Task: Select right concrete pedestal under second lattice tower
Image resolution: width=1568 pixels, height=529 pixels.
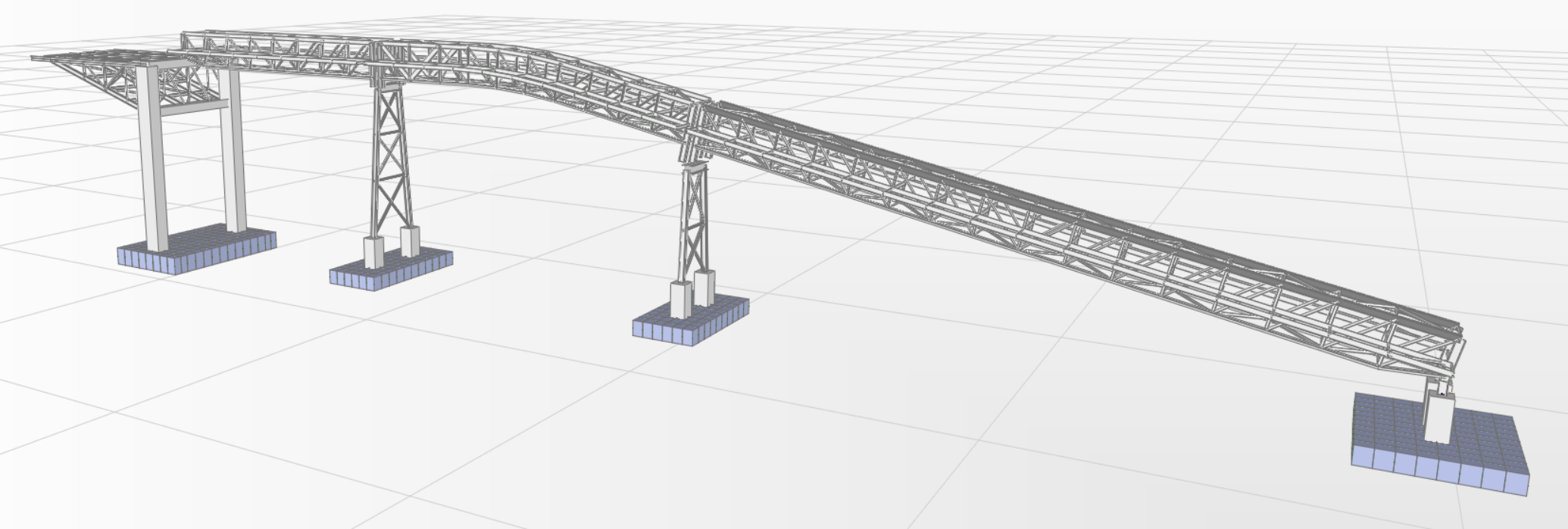Action: (x=704, y=288)
